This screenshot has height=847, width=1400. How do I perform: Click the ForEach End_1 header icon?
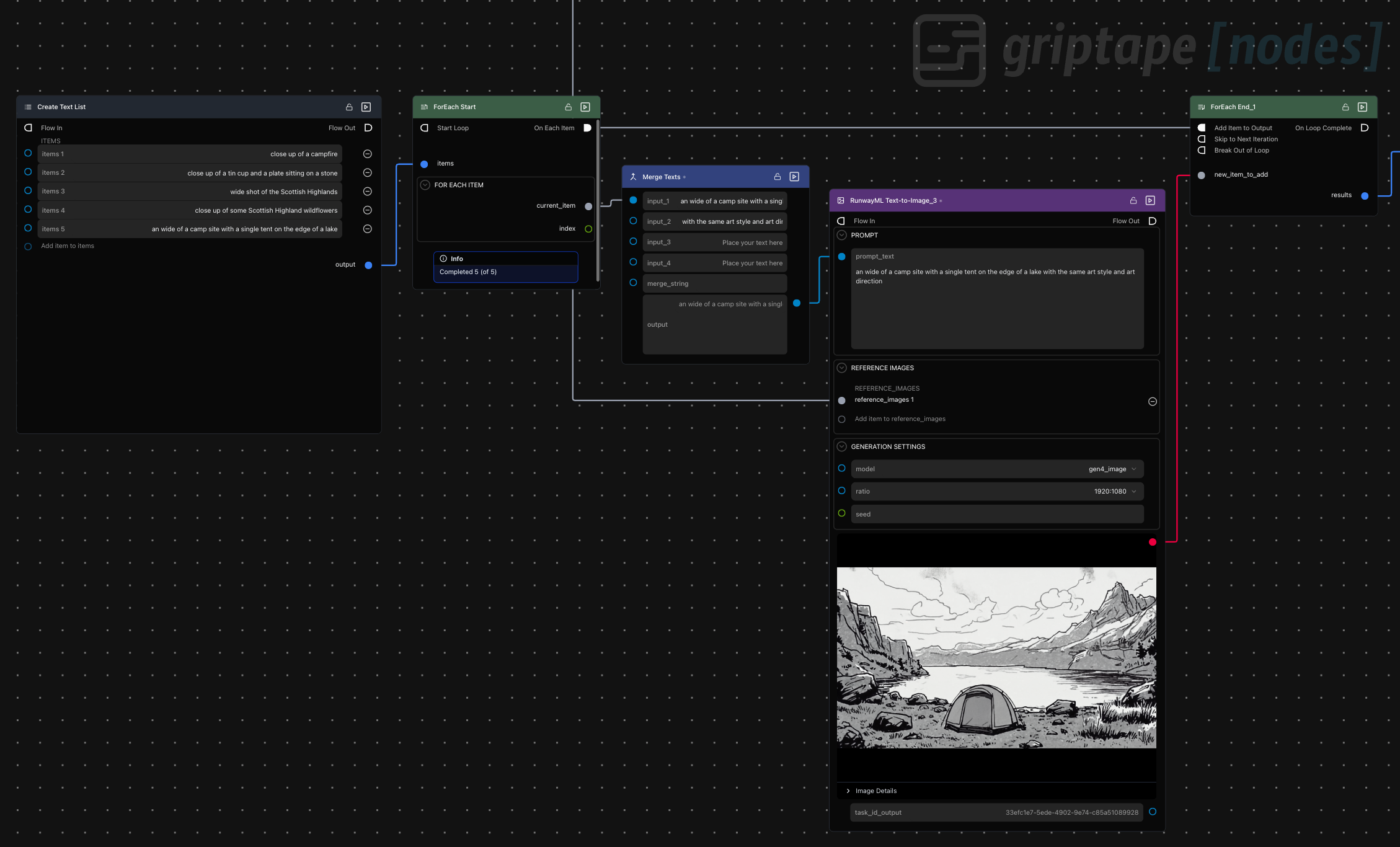coord(1201,107)
